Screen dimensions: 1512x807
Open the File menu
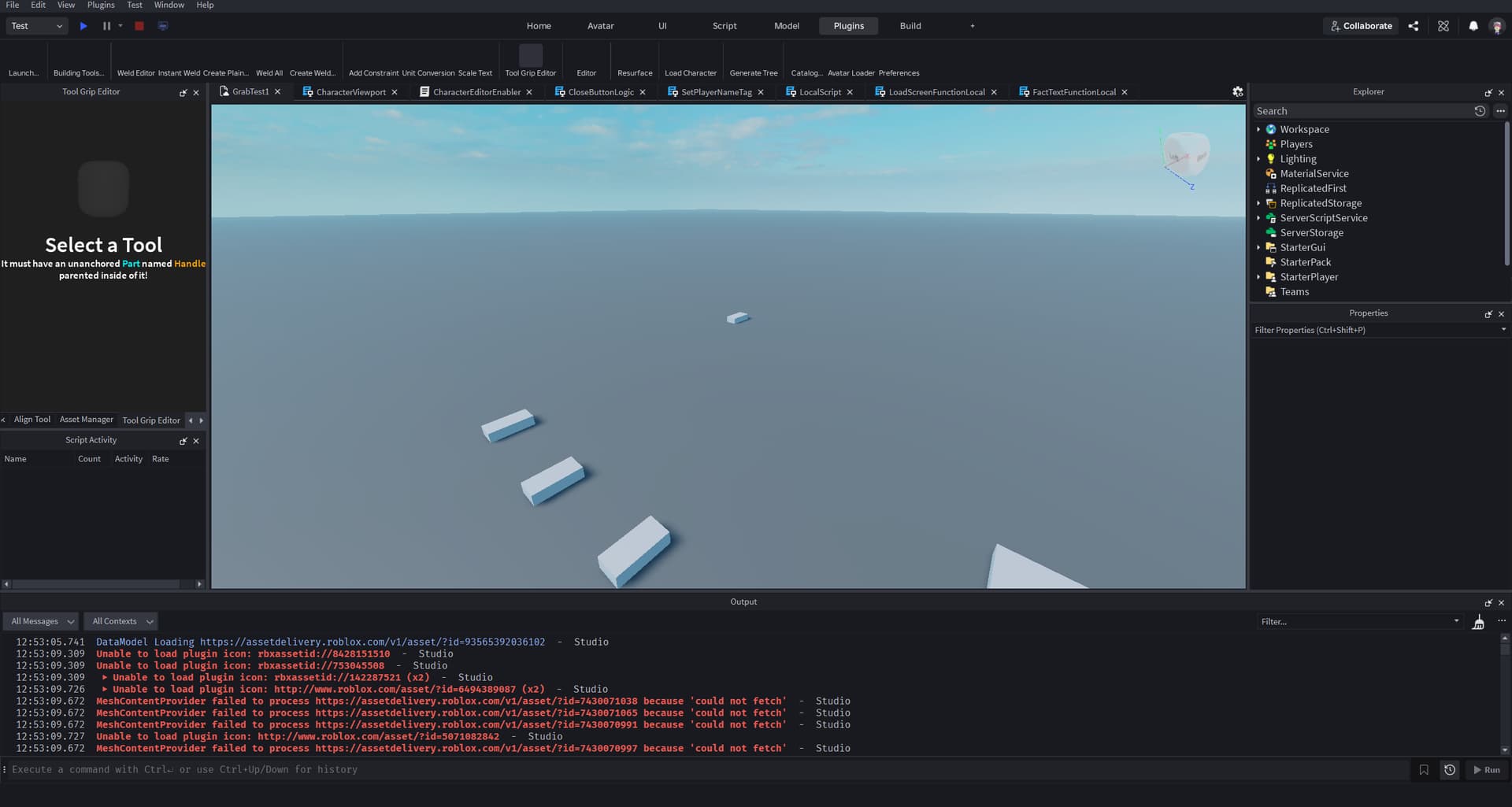(13, 5)
